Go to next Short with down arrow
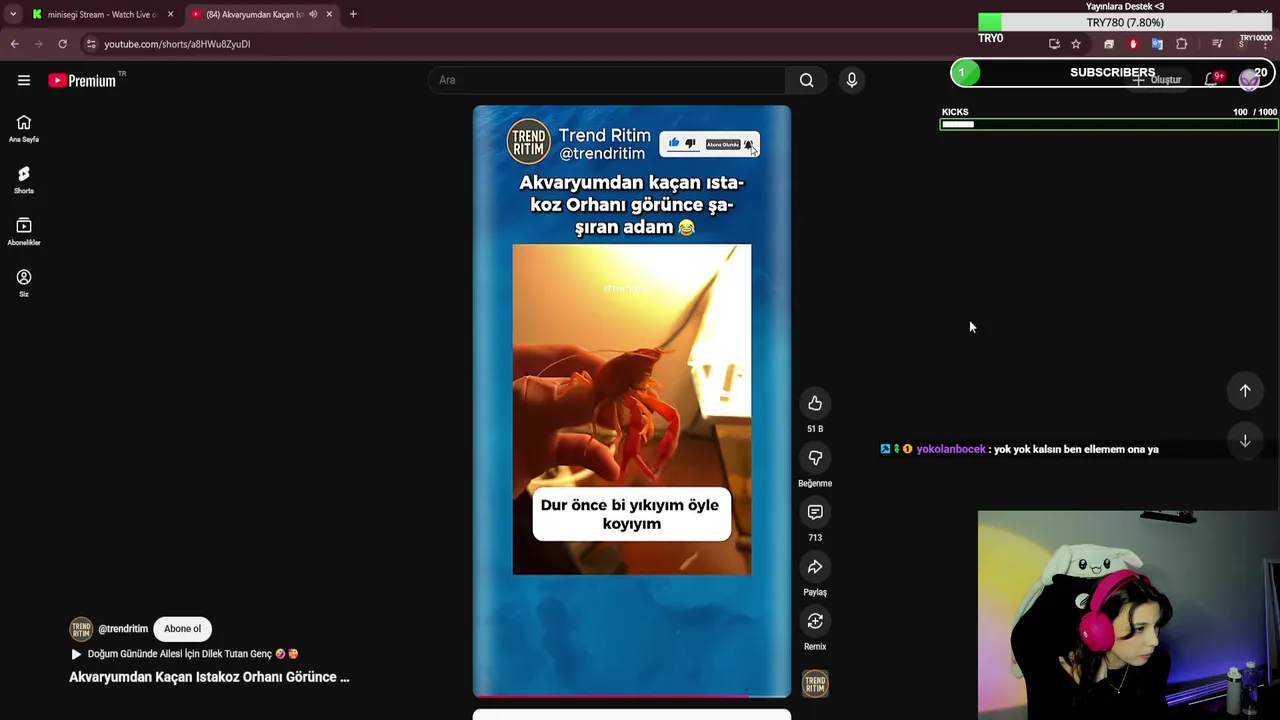 [1245, 441]
